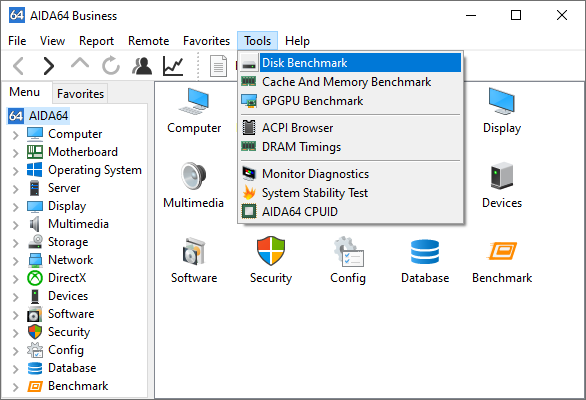
Task: Expand the Network tree node
Action: pyautogui.click(x=15, y=260)
